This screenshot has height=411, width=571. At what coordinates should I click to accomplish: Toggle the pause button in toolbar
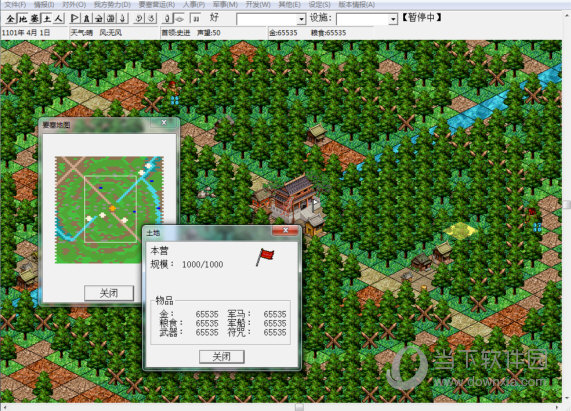[196, 18]
